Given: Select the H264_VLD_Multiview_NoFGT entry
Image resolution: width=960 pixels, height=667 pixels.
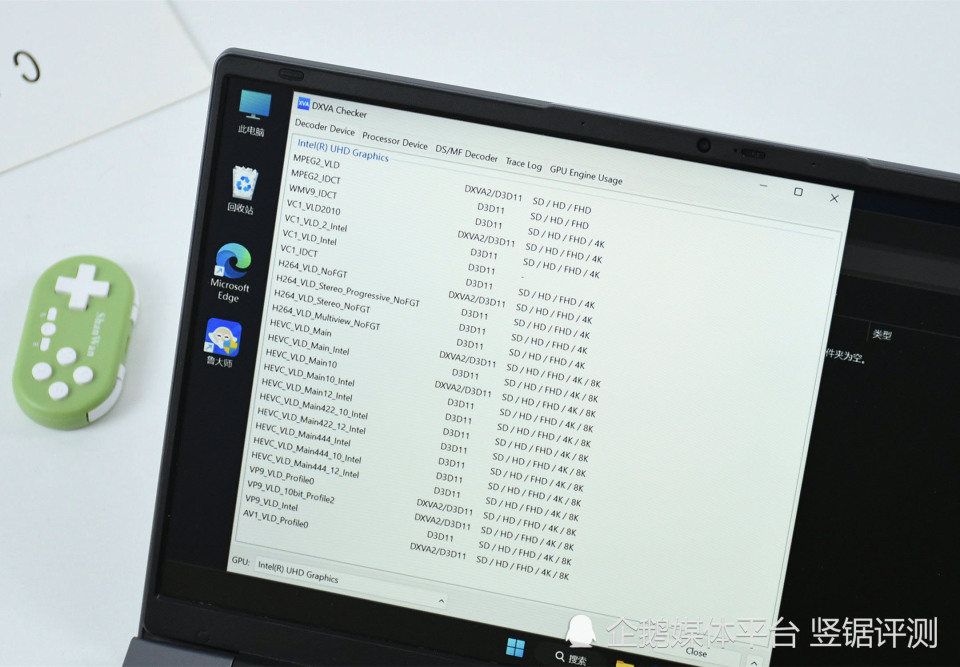Looking at the screenshot, I should (x=326, y=317).
